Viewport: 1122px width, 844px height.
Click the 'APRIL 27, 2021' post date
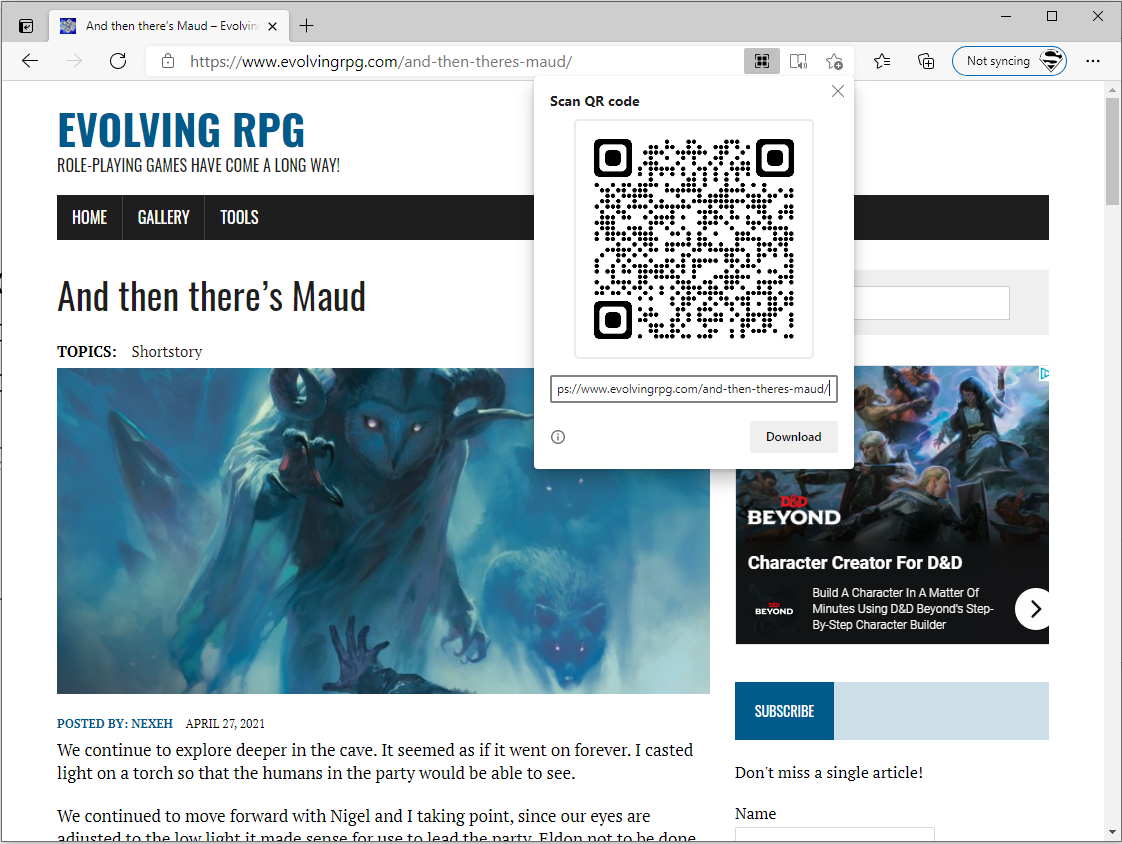pos(225,724)
